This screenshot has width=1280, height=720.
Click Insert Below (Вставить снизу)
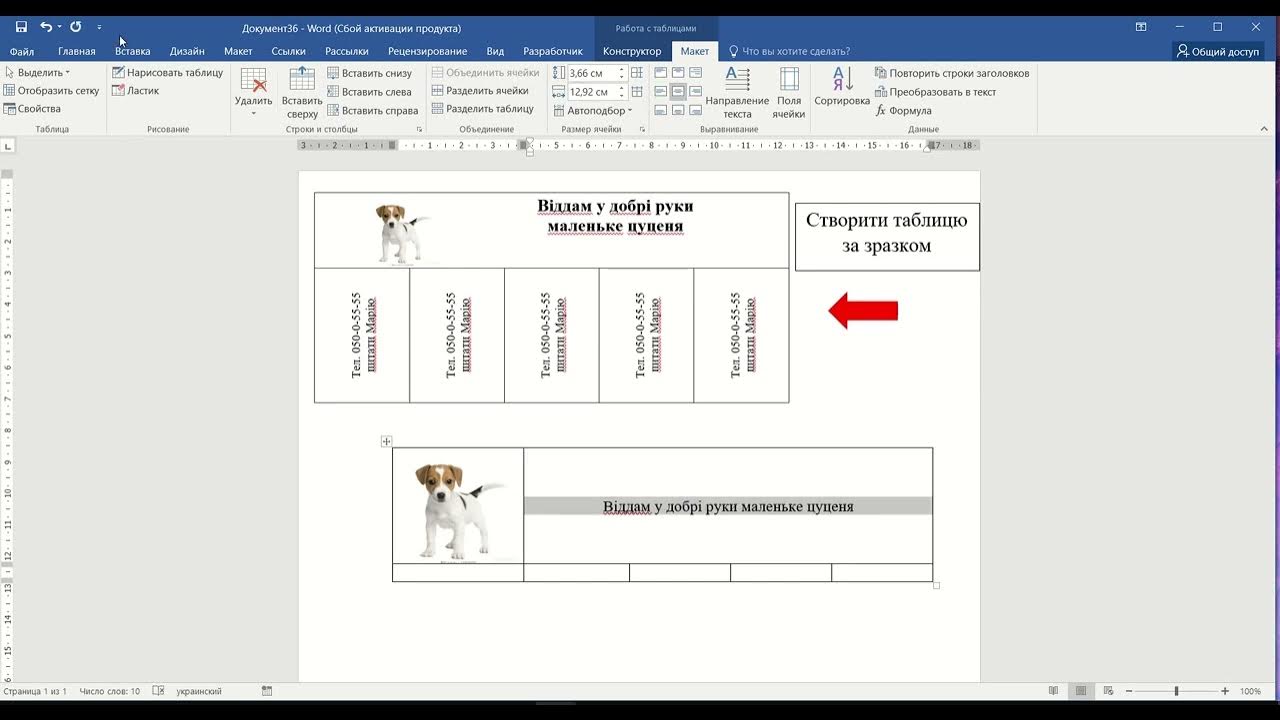click(369, 73)
